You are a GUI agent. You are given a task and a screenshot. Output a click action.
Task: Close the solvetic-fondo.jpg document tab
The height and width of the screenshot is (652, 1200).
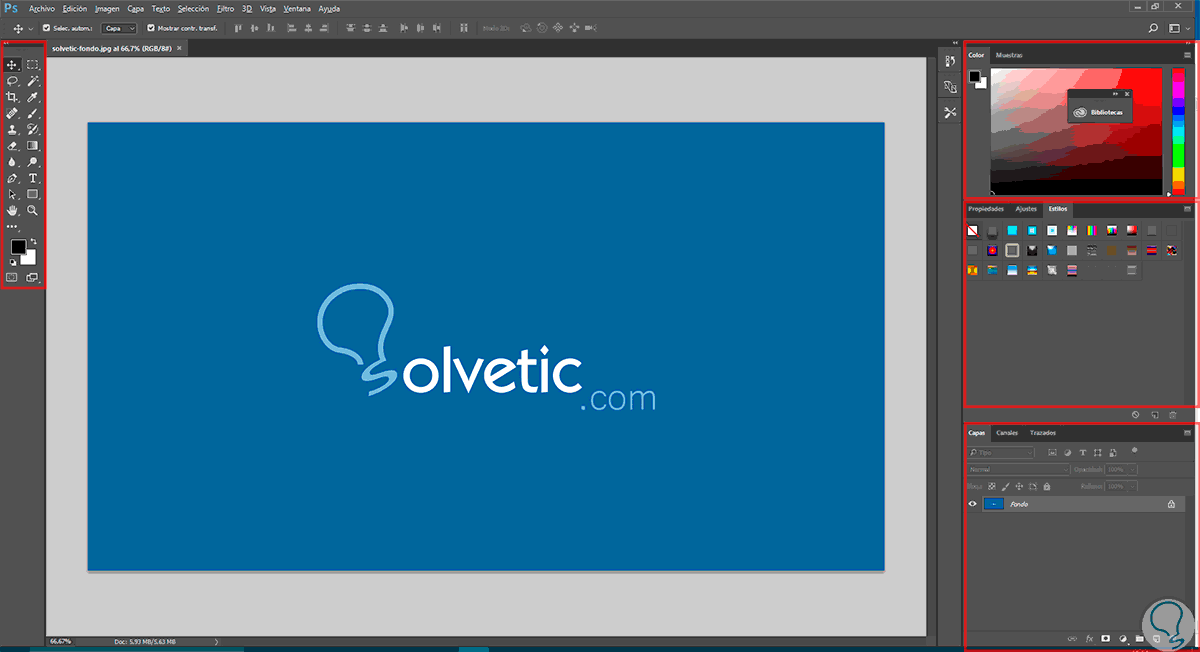pos(179,47)
